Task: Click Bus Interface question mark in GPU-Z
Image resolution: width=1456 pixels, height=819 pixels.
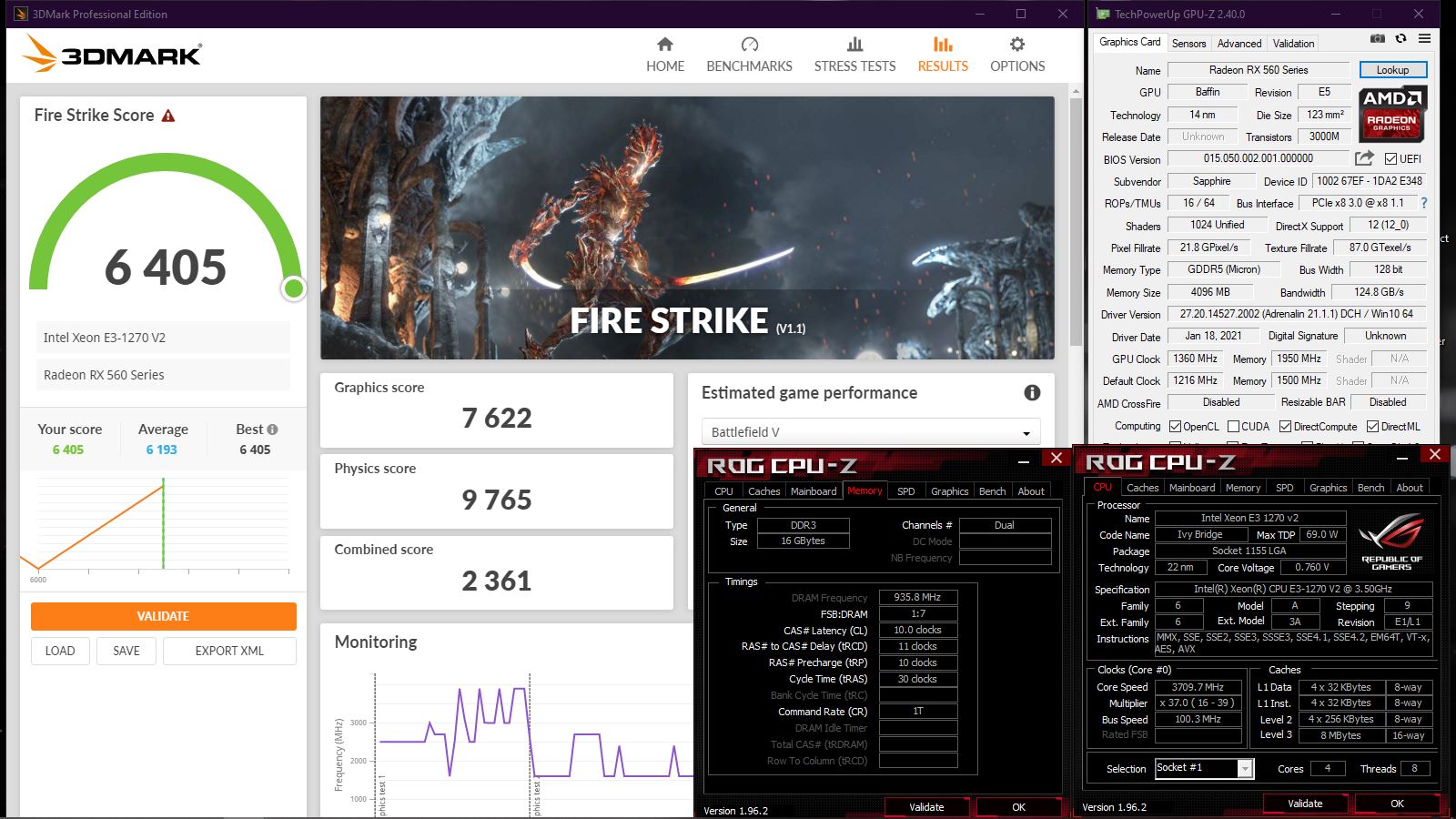Action: click(1424, 203)
